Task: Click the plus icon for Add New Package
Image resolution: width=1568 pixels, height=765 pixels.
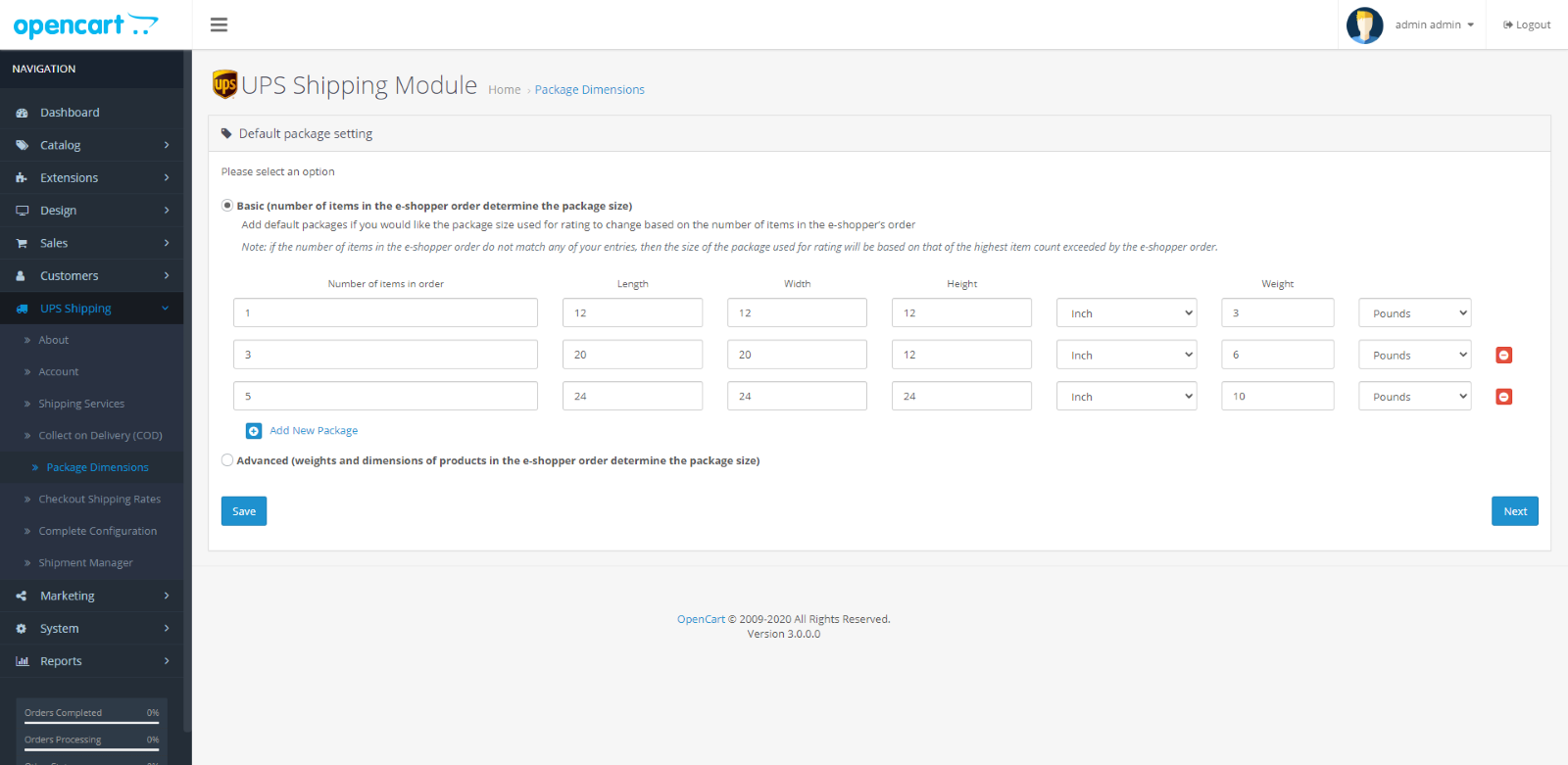Action: pyautogui.click(x=254, y=431)
